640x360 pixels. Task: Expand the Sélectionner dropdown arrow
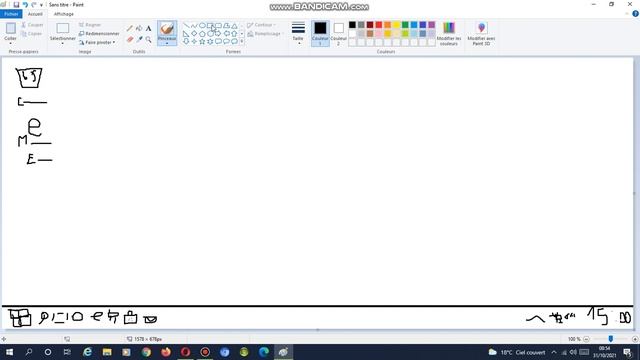click(62, 43)
